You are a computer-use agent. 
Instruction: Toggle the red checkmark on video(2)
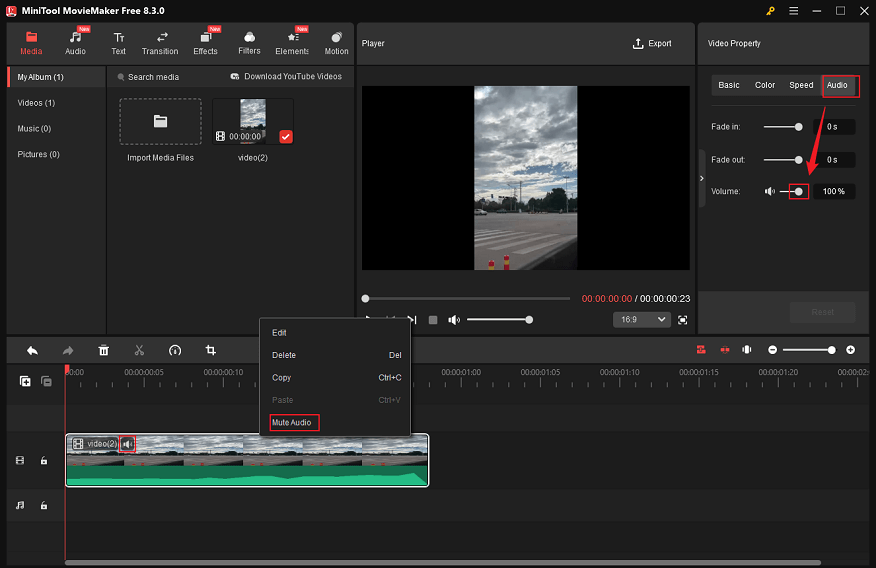pyautogui.click(x=285, y=137)
